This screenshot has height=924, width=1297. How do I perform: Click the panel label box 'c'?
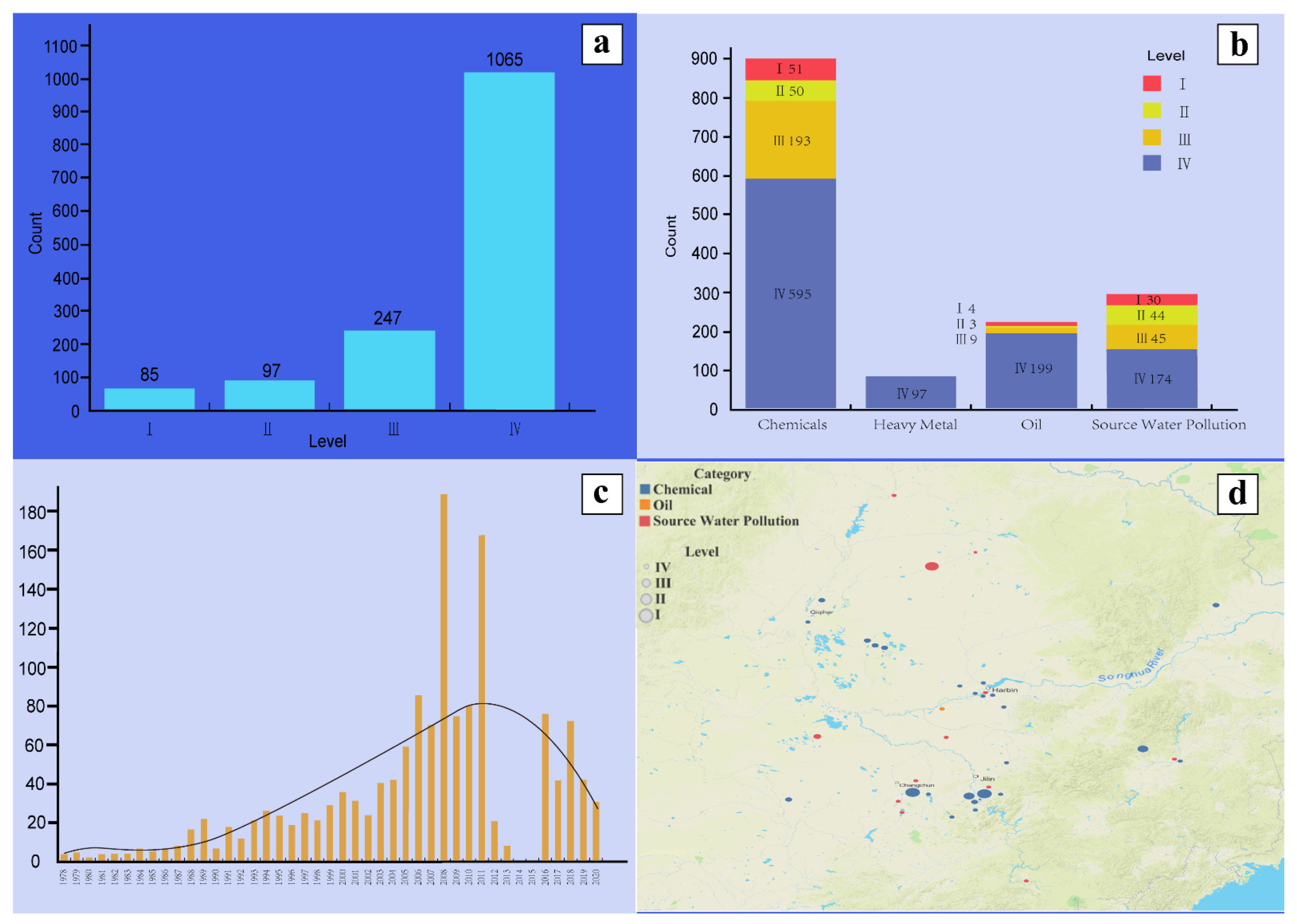[602, 494]
